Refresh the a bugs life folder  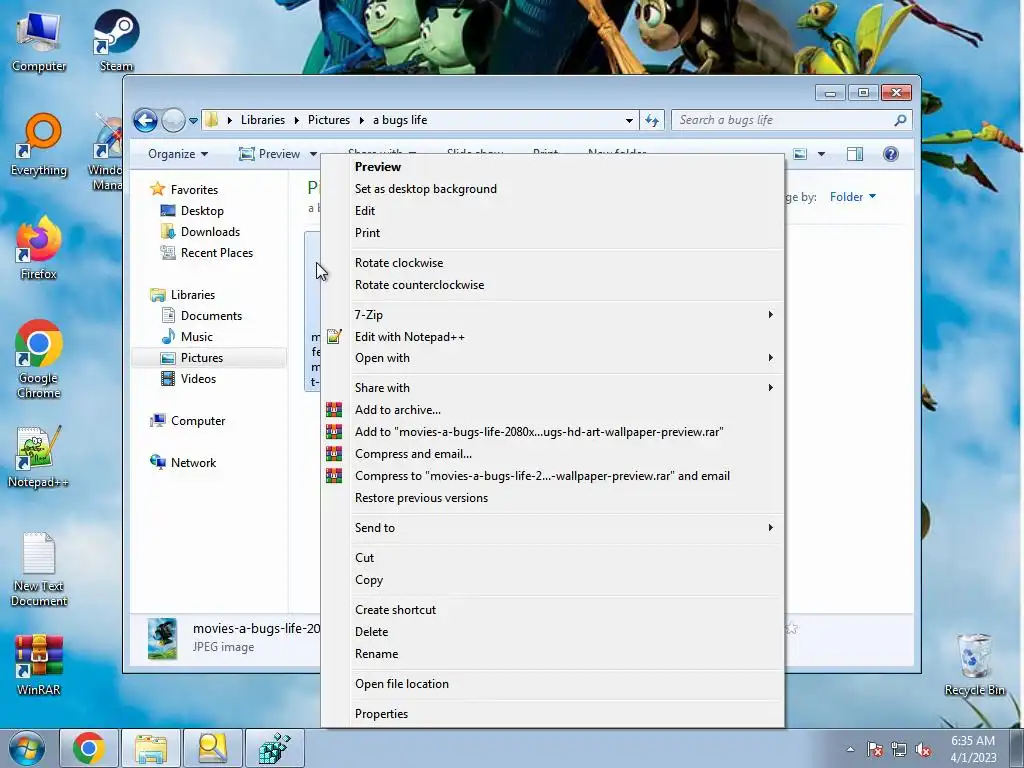click(x=652, y=120)
